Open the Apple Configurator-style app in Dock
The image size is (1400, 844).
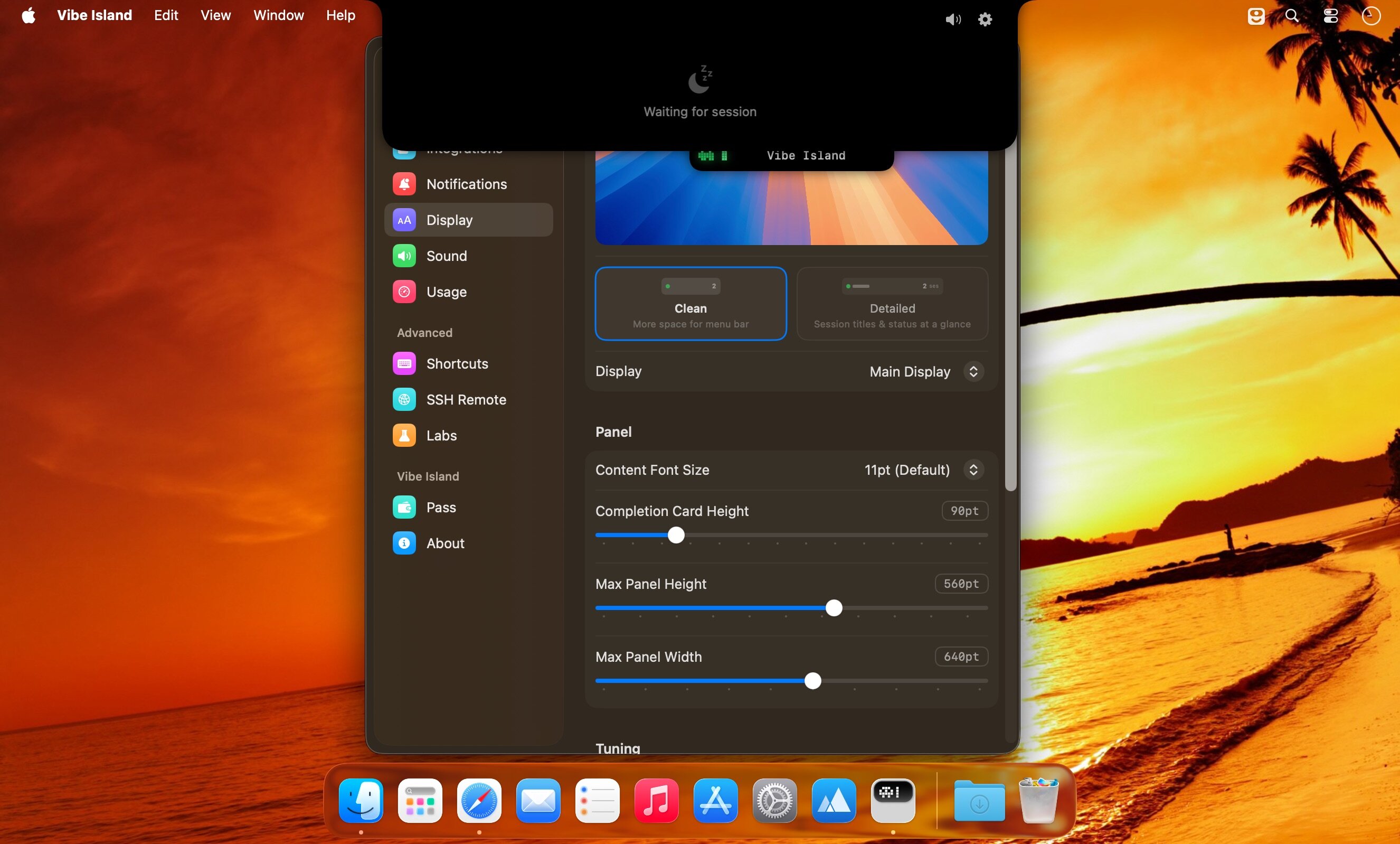834,800
